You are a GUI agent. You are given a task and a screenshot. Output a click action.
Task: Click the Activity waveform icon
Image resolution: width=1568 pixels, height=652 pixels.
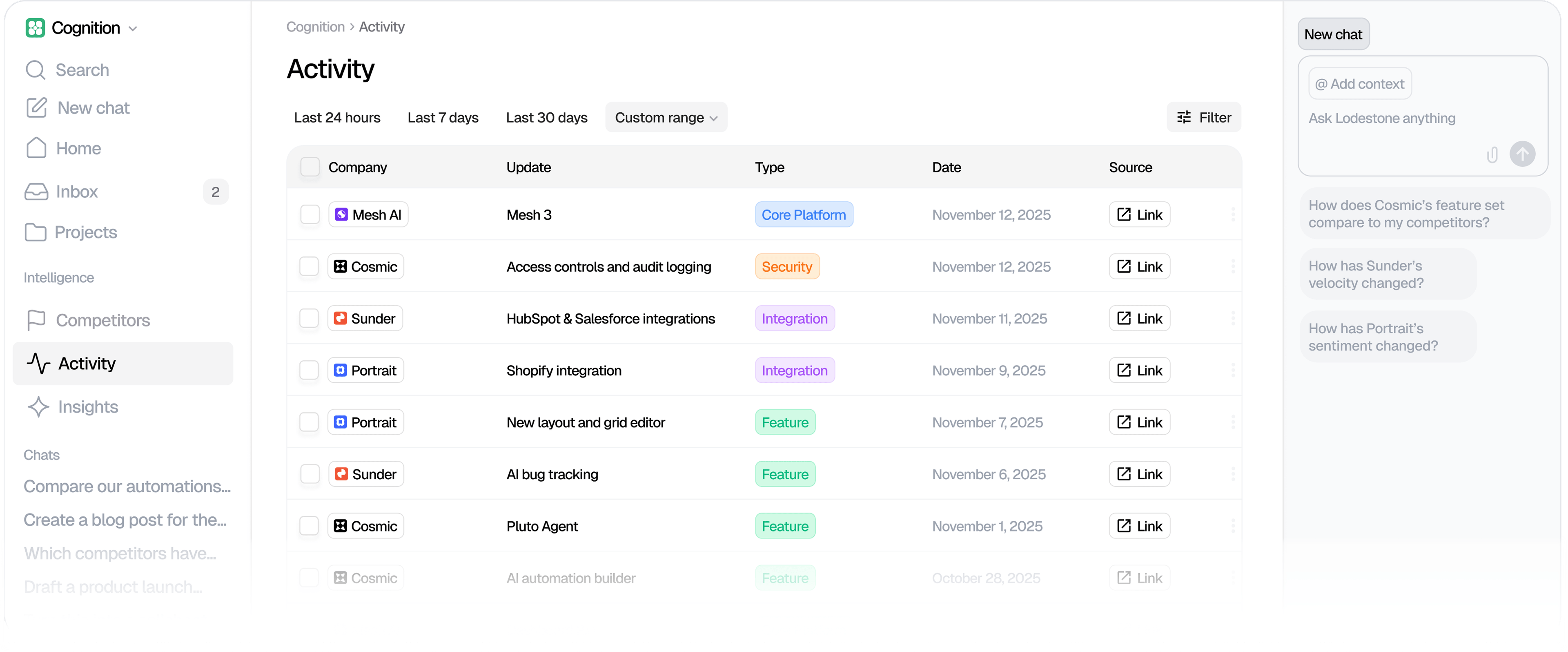[38, 364]
